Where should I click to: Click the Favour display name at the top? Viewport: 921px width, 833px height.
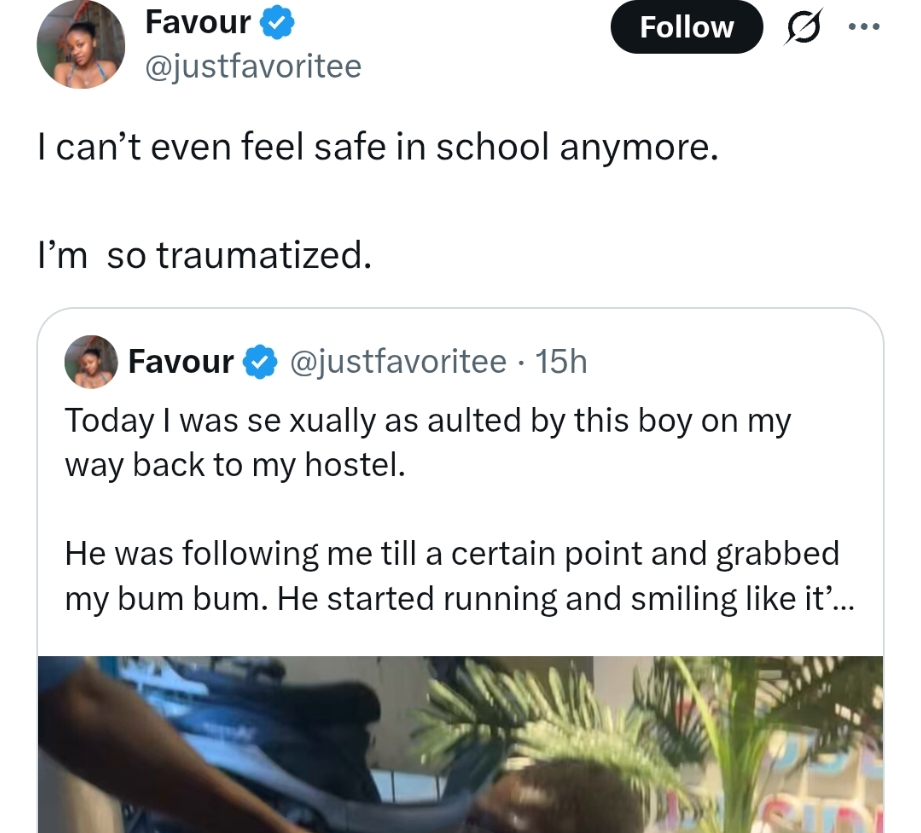pyautogui.click(x=198, y=22)
